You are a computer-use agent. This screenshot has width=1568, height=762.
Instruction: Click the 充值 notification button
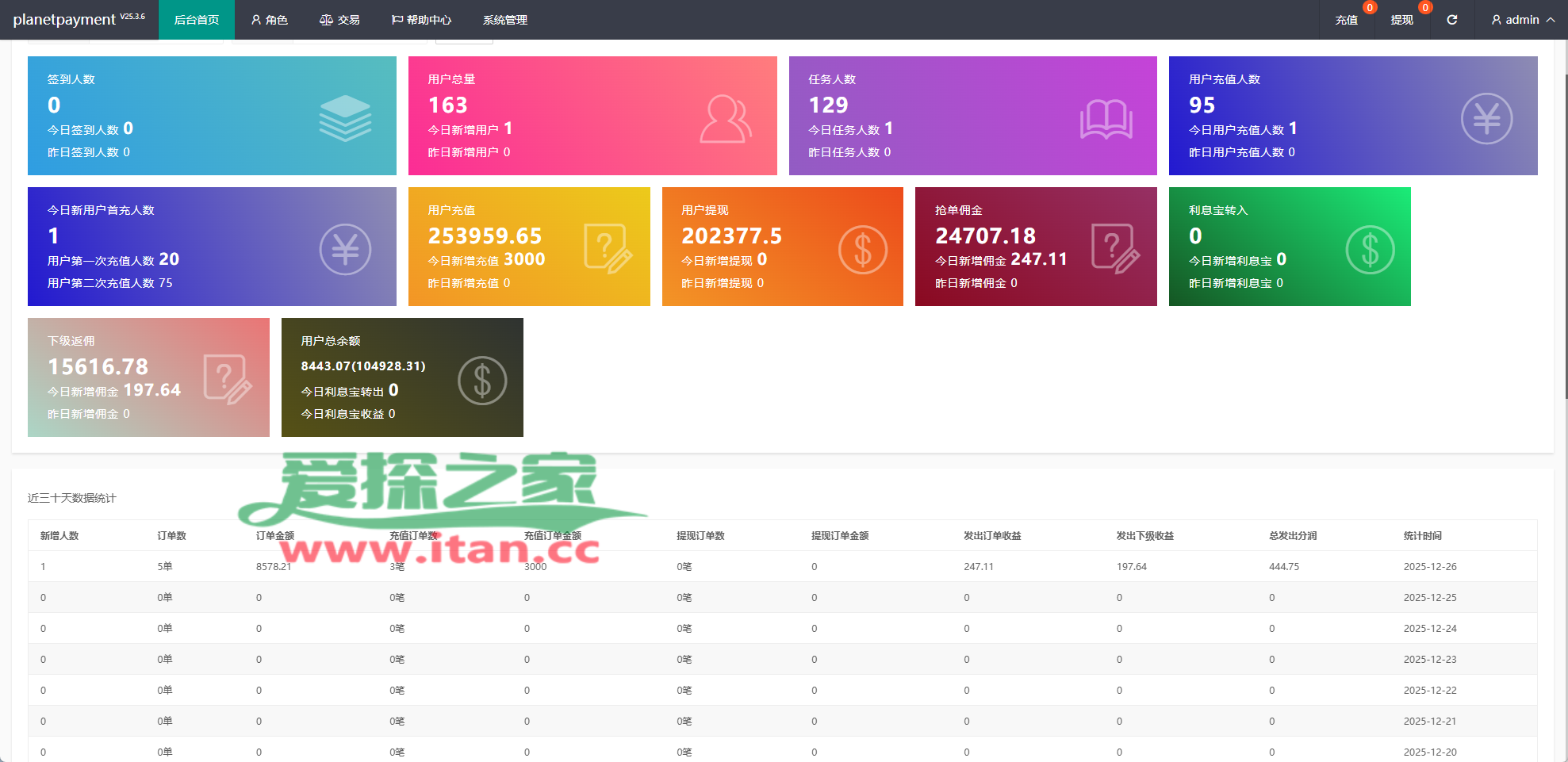[x=1346, y=20]
